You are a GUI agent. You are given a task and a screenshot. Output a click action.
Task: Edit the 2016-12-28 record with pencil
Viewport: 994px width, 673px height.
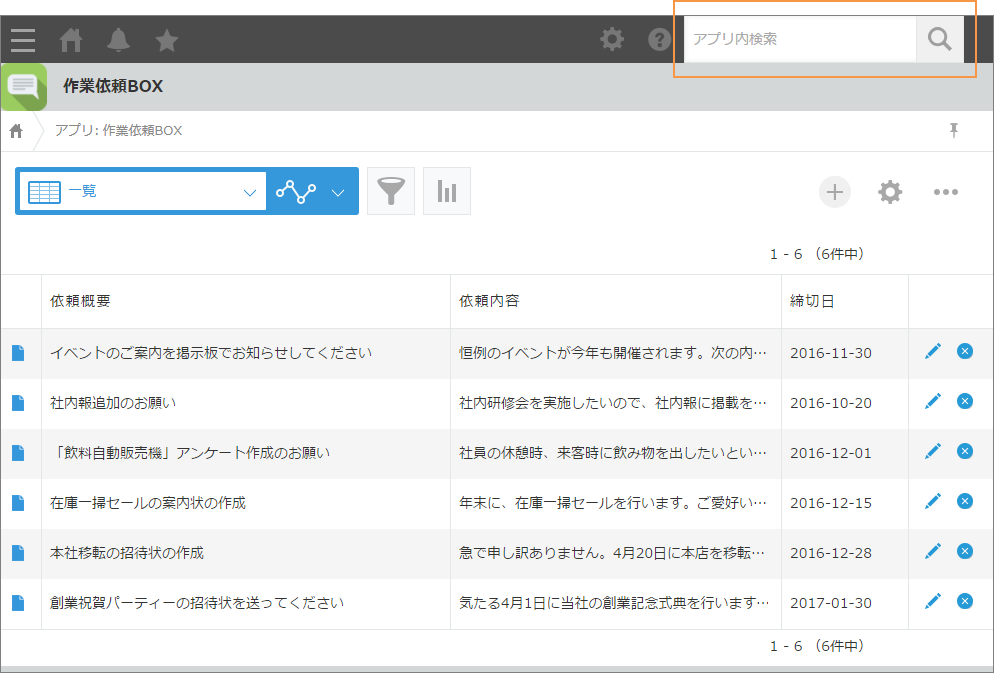[x=933, y=551]
